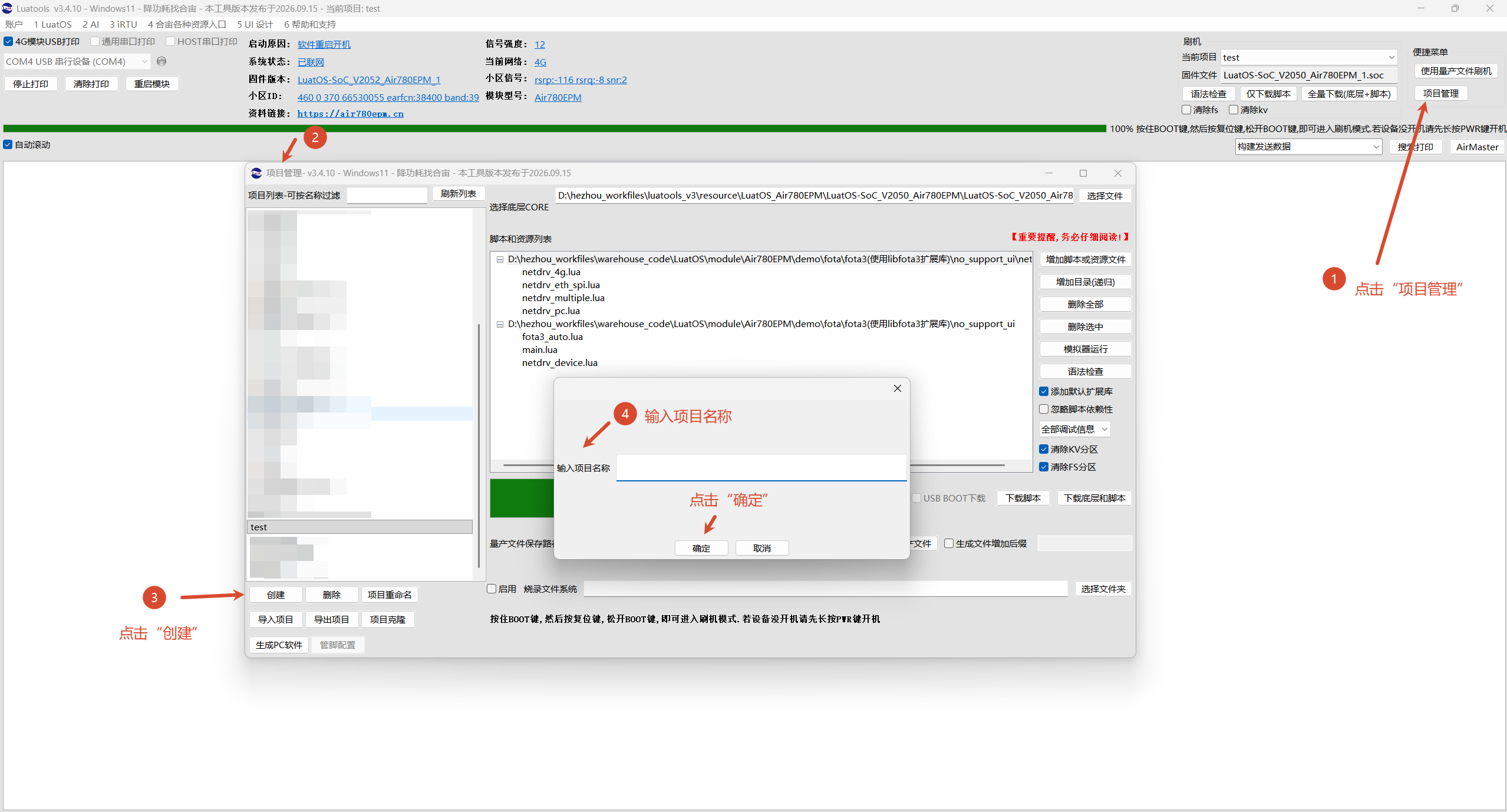
Task: Click the Luatools app logo in title bar
Action: 7,8
